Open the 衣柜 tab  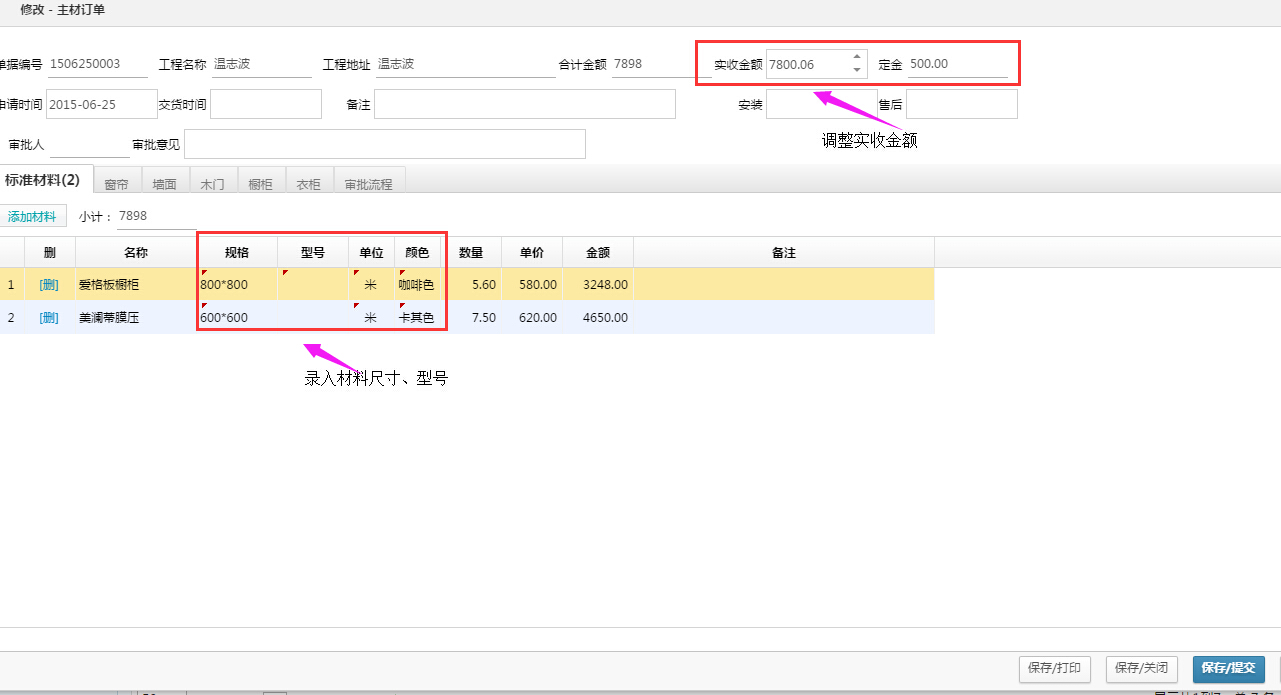pos(309,183)
